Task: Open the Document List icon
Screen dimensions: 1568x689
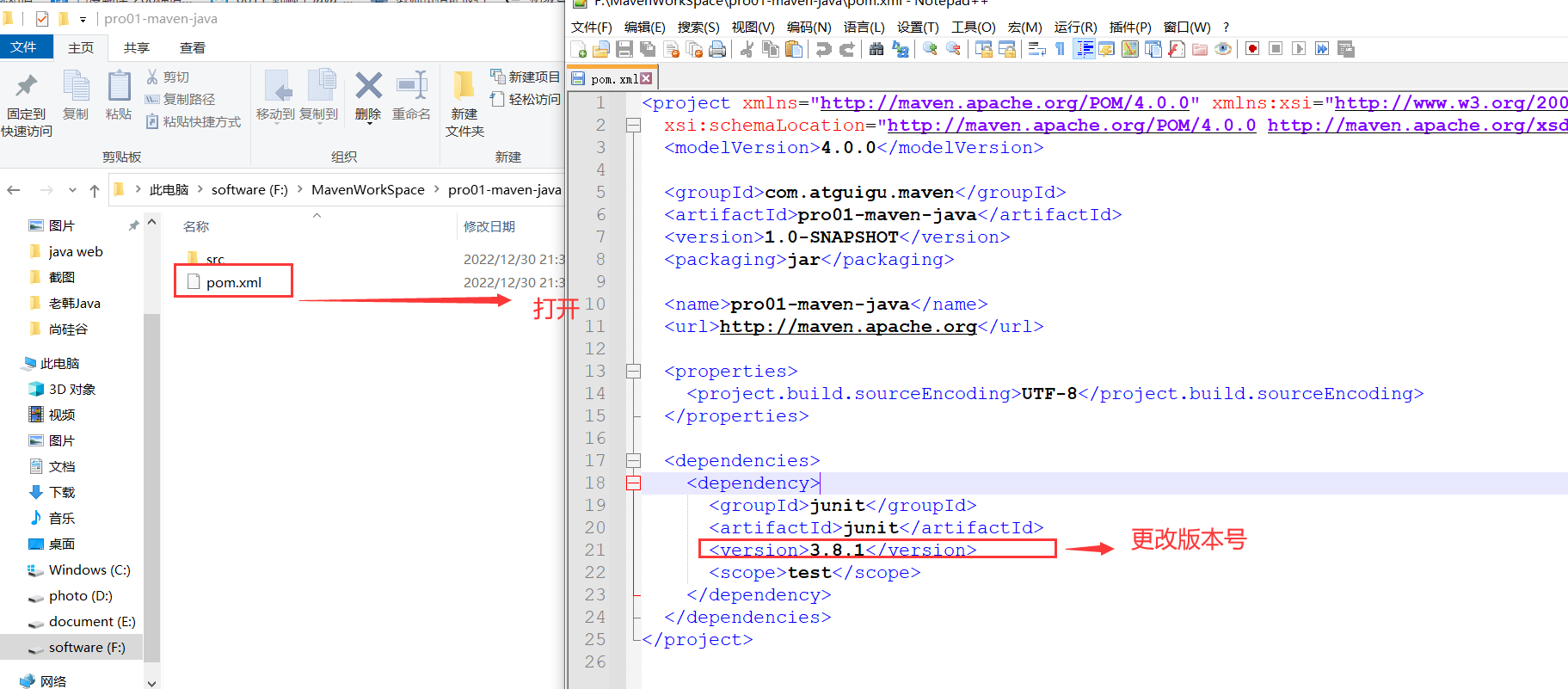Action: pyautogui.click(x=1153, y=49)
